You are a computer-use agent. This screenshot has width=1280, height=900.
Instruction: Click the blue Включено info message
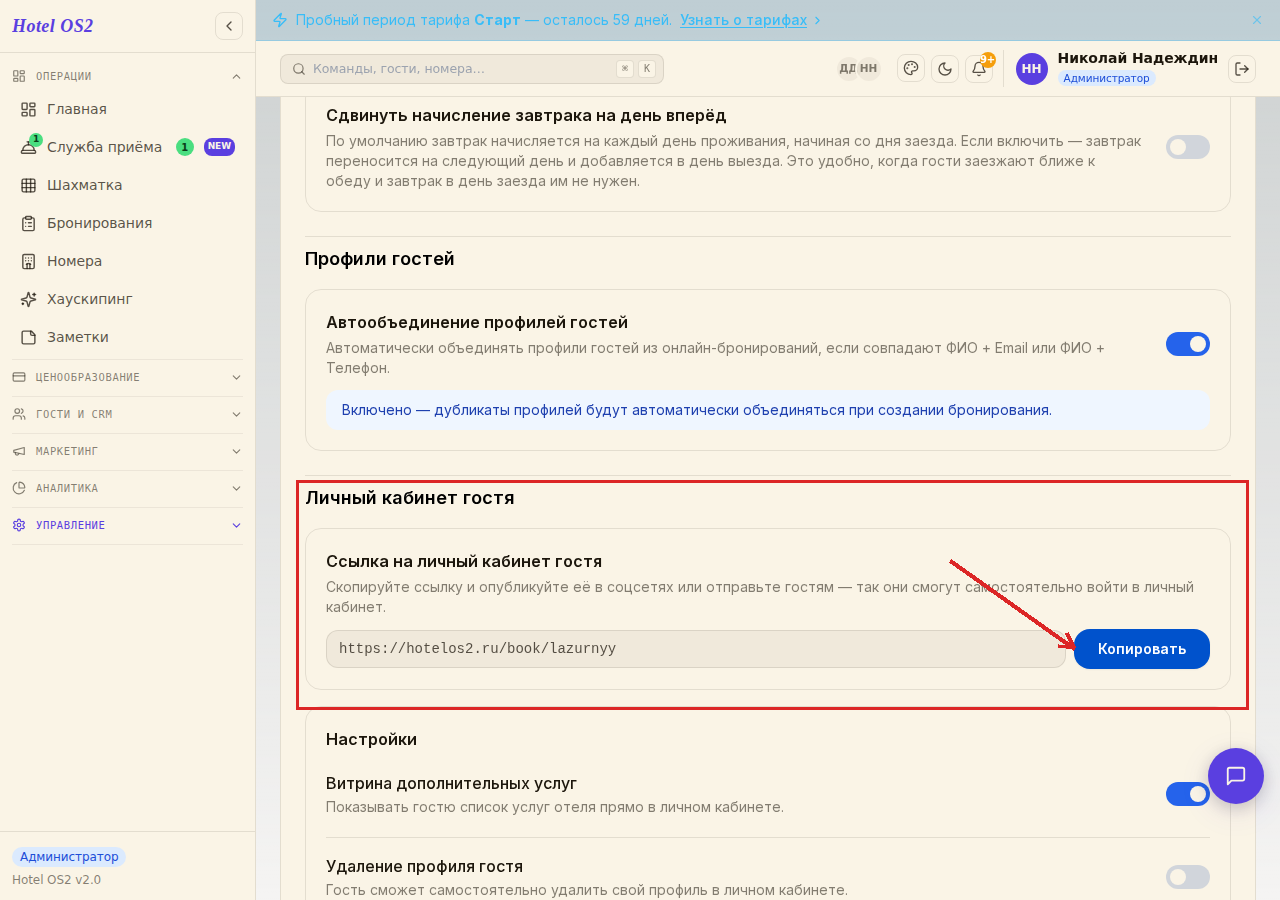[x=768, y=410]
